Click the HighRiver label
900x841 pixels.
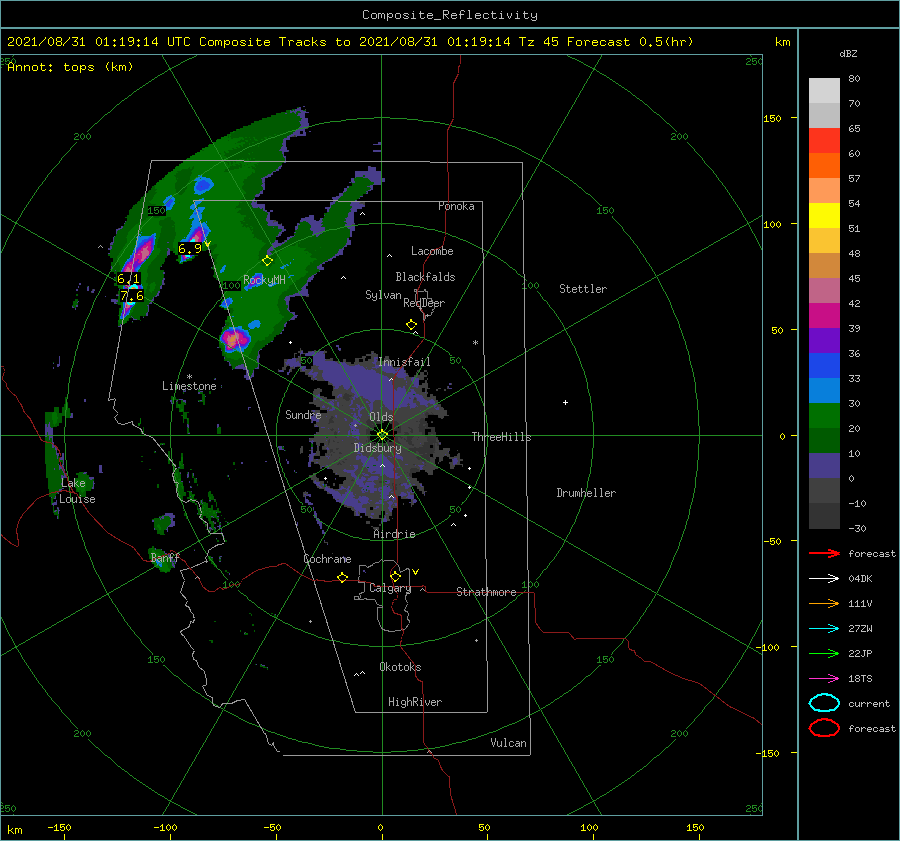(x=415, y=702)
